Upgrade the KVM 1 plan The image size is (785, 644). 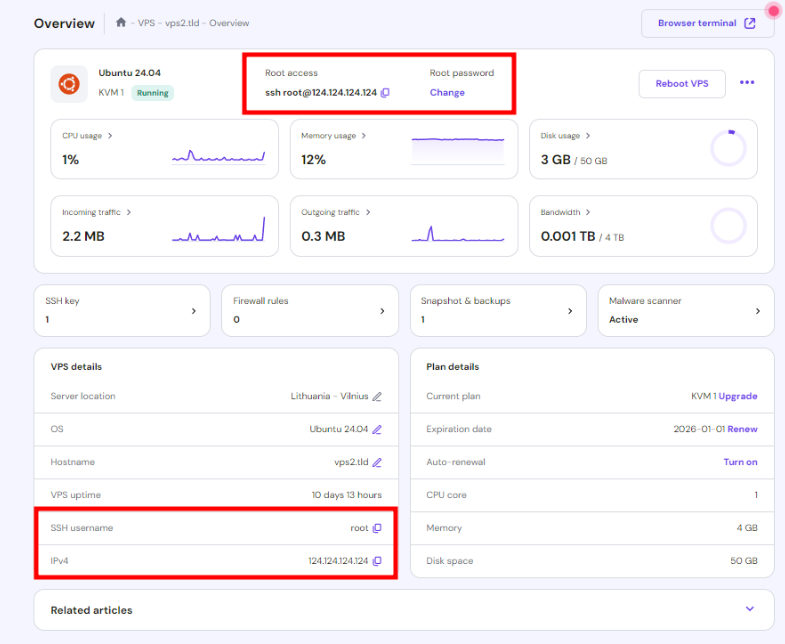click(x=738, y=396)
